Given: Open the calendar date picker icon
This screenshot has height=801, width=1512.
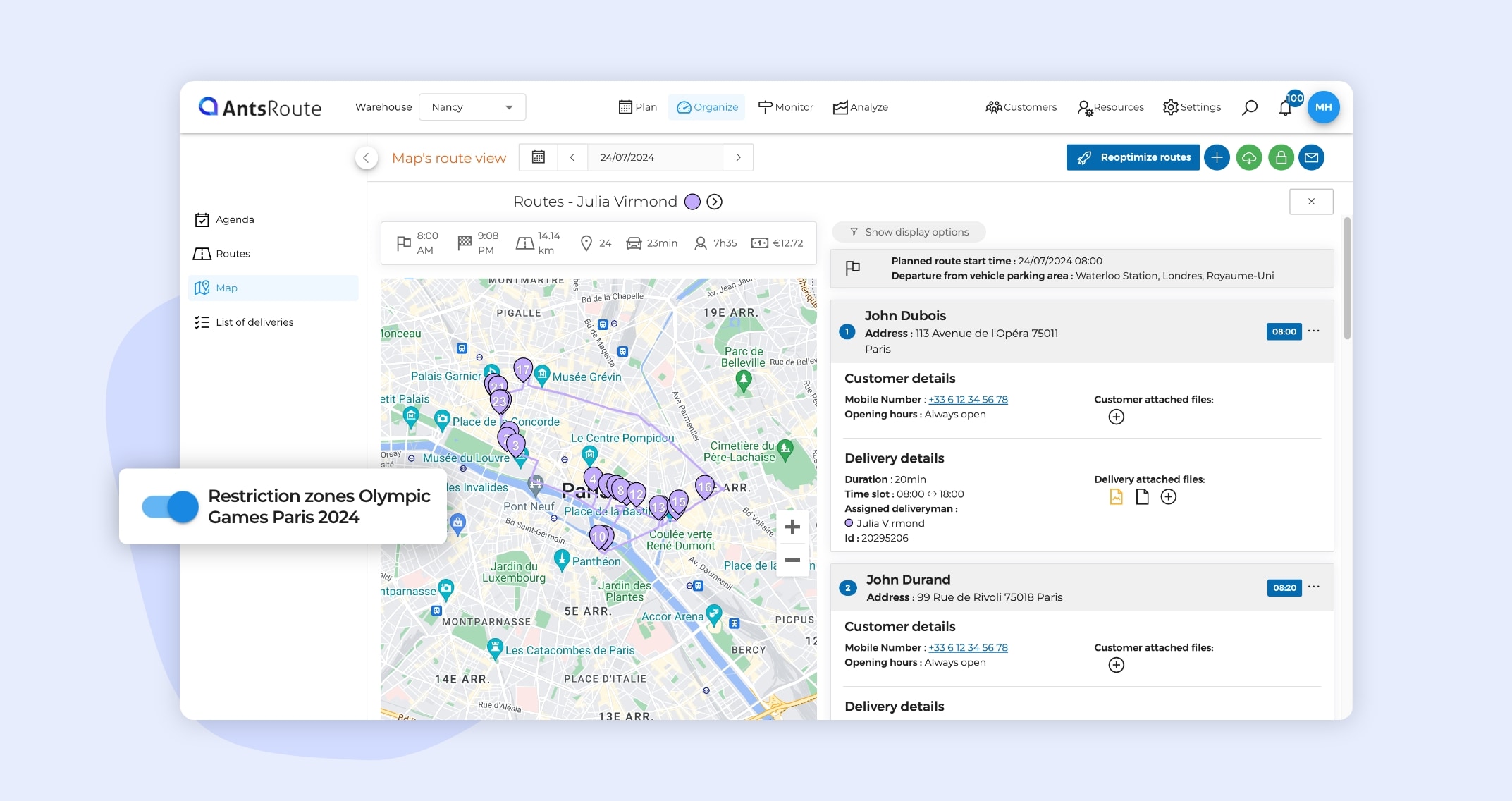Looking at the screenshot, I should [x=539, y=157].
